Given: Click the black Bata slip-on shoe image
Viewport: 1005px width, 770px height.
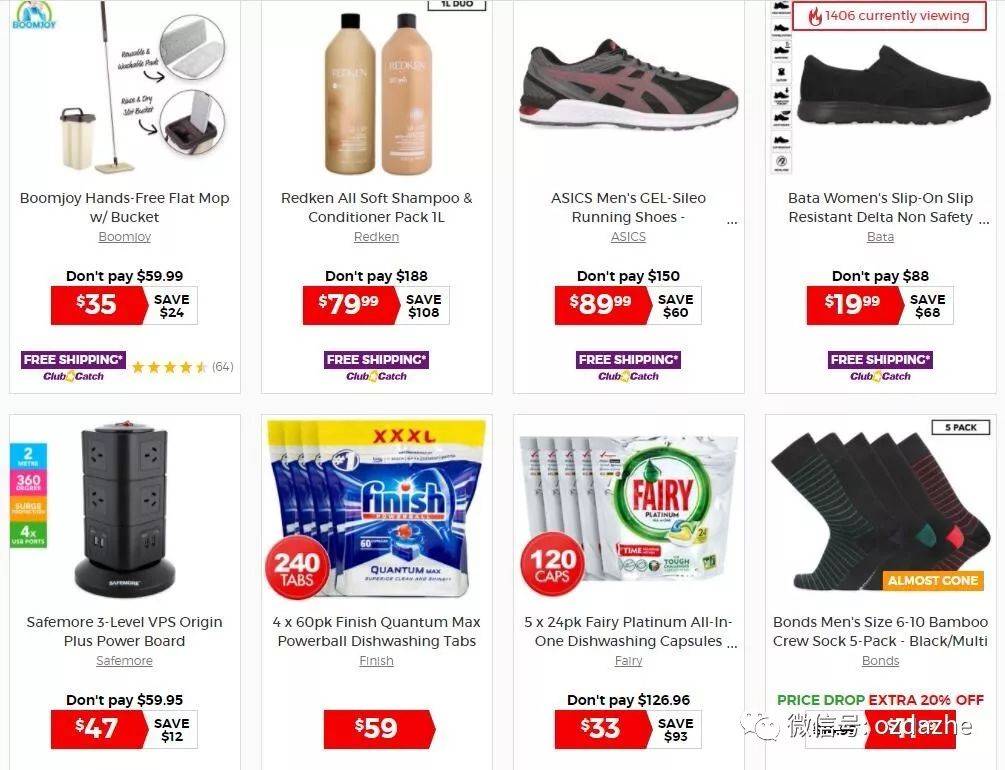Looking at the screenshot, I should (x=893, y=85).
